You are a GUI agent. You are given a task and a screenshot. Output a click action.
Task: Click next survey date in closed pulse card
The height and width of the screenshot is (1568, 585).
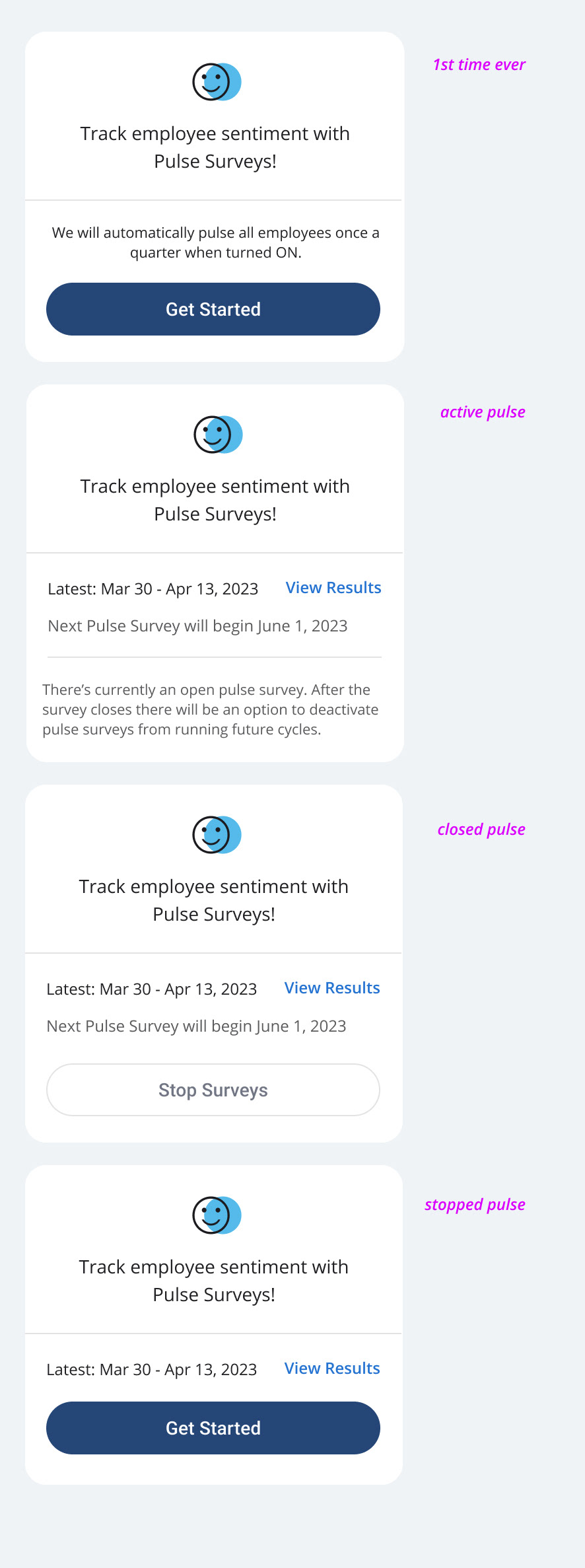(196, 1026)
